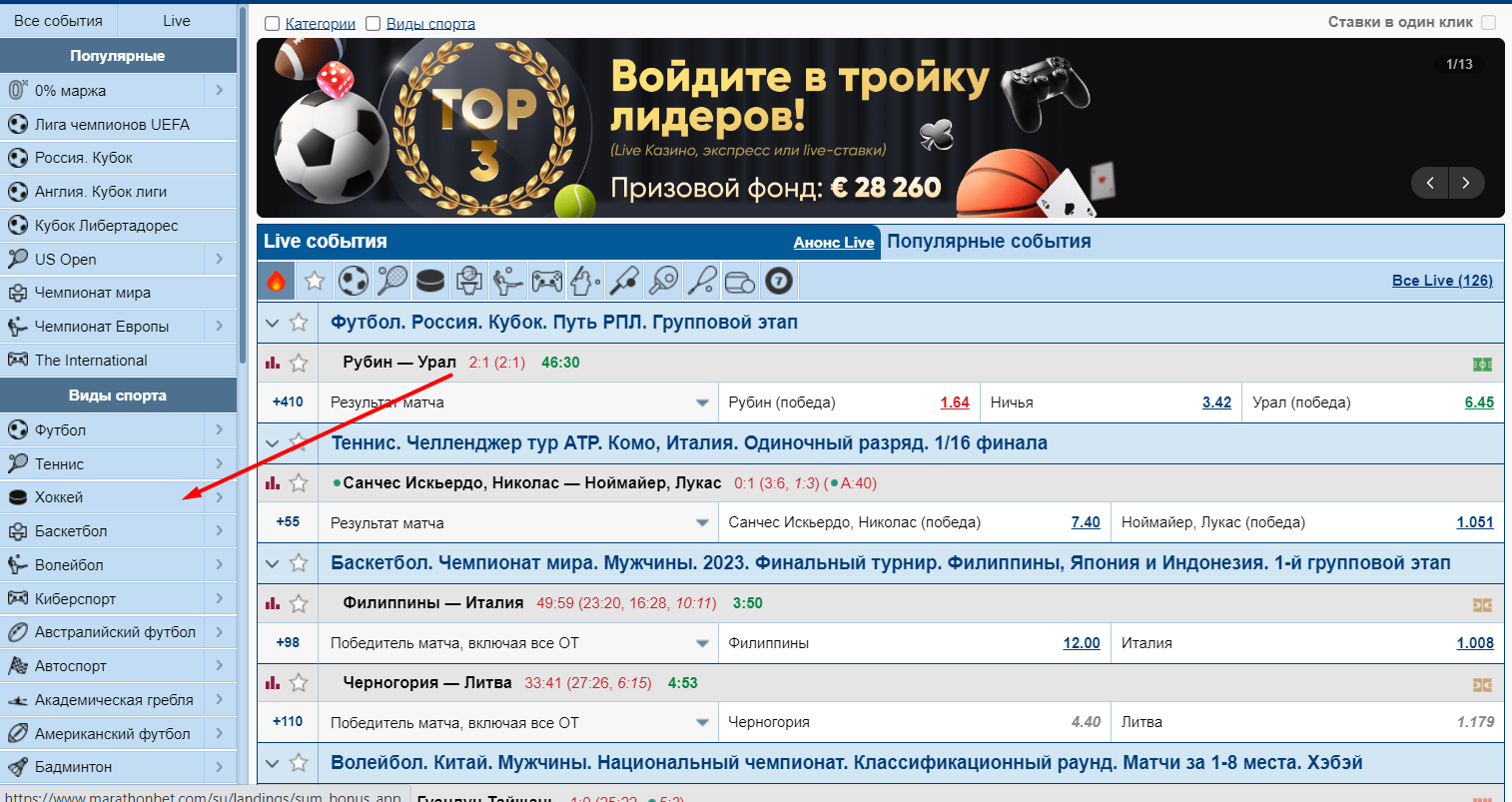This screenshot has height=802, width=1512.
Task: Filter live events by football ball icon
Action: coord(354,281)
